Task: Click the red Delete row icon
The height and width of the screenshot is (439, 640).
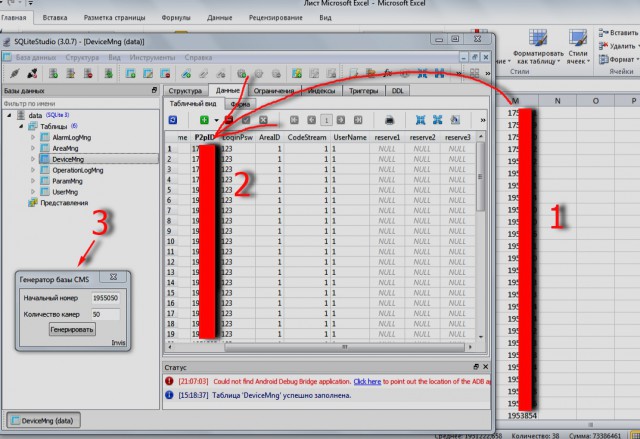Action: tap(229, 120)
